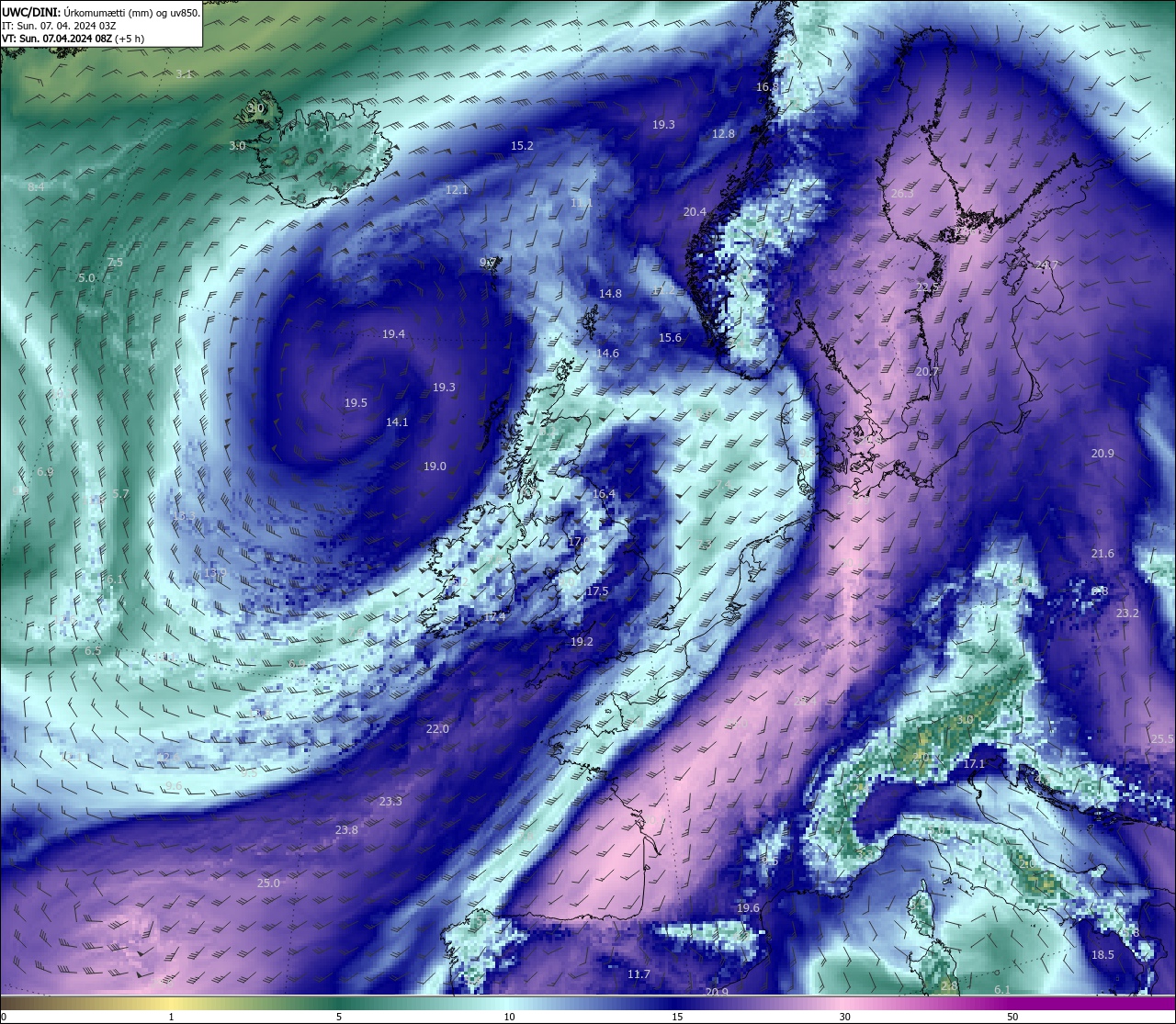The height and width of the screenshot is (1024, 1176).
Task: Click the 19.4 value label in the low
Action: (x=393, y=334)
